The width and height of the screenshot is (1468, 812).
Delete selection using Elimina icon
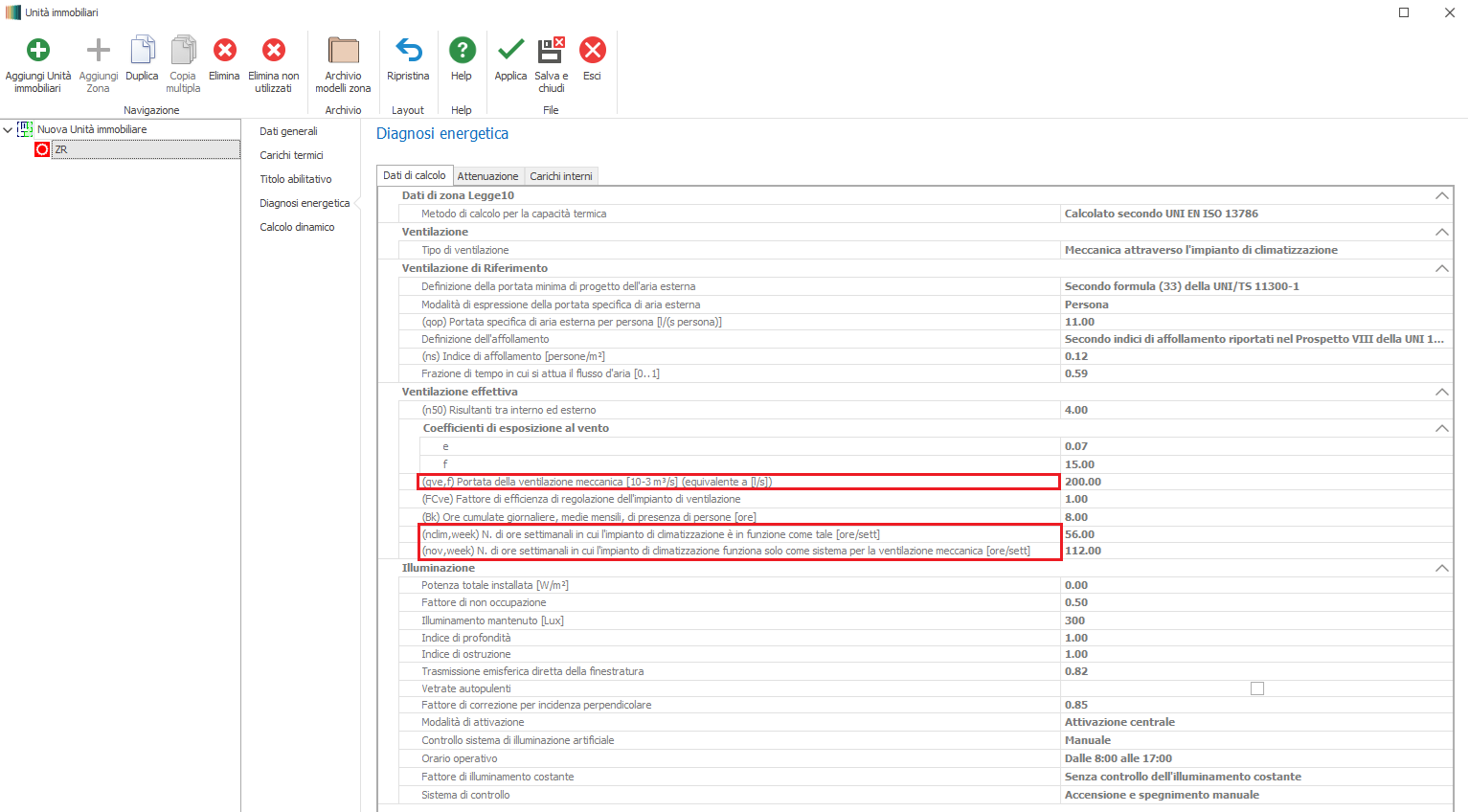(224, 51)
